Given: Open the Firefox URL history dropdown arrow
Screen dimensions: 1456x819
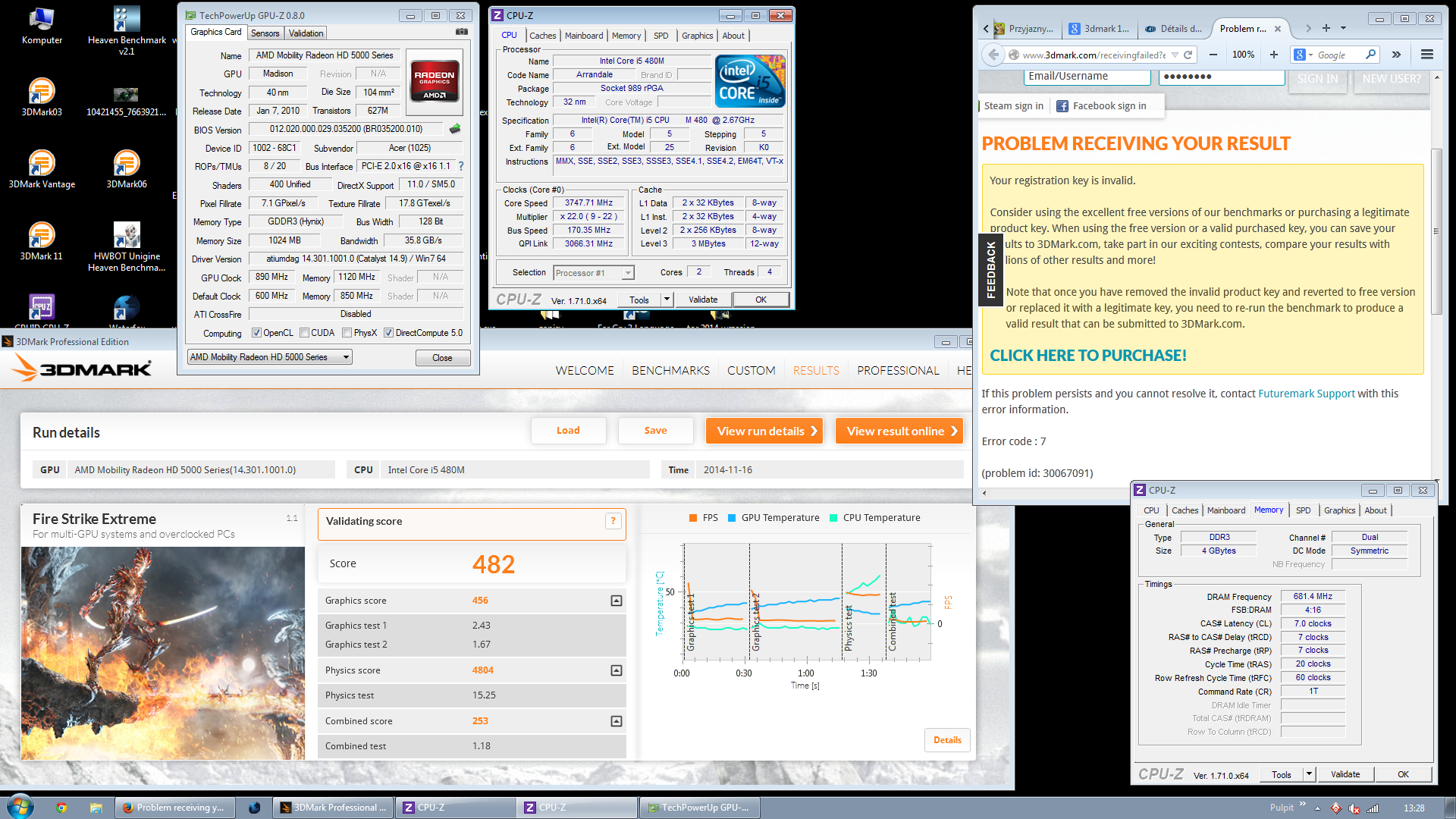Looking at the screenshot, I should click(1175, 55).
